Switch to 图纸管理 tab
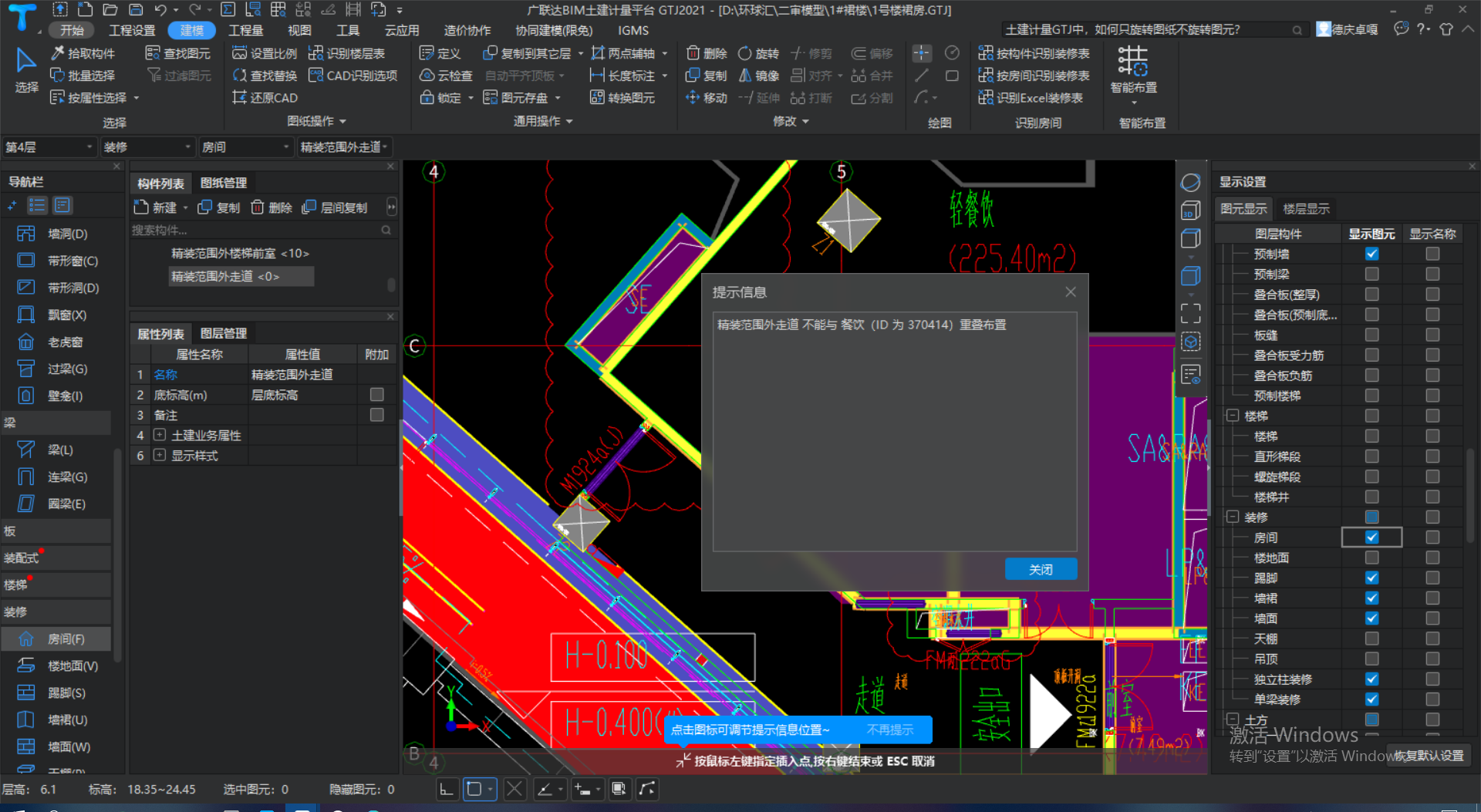The image size is (1481, 812). pos(224,183)
